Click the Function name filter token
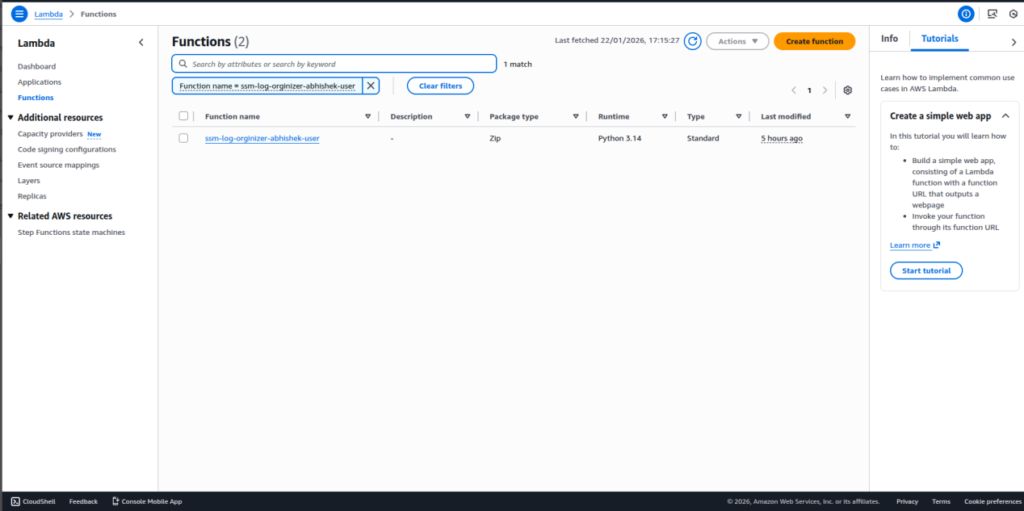The image size is (1024, 511). 267,86
